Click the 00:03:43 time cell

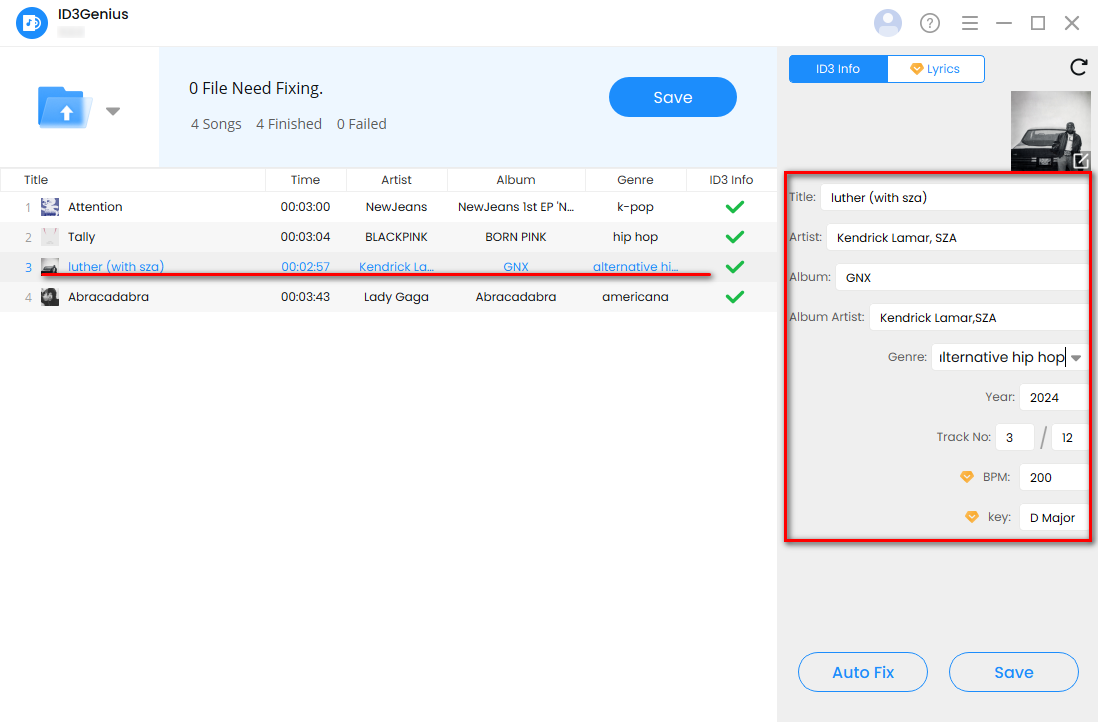305,297
